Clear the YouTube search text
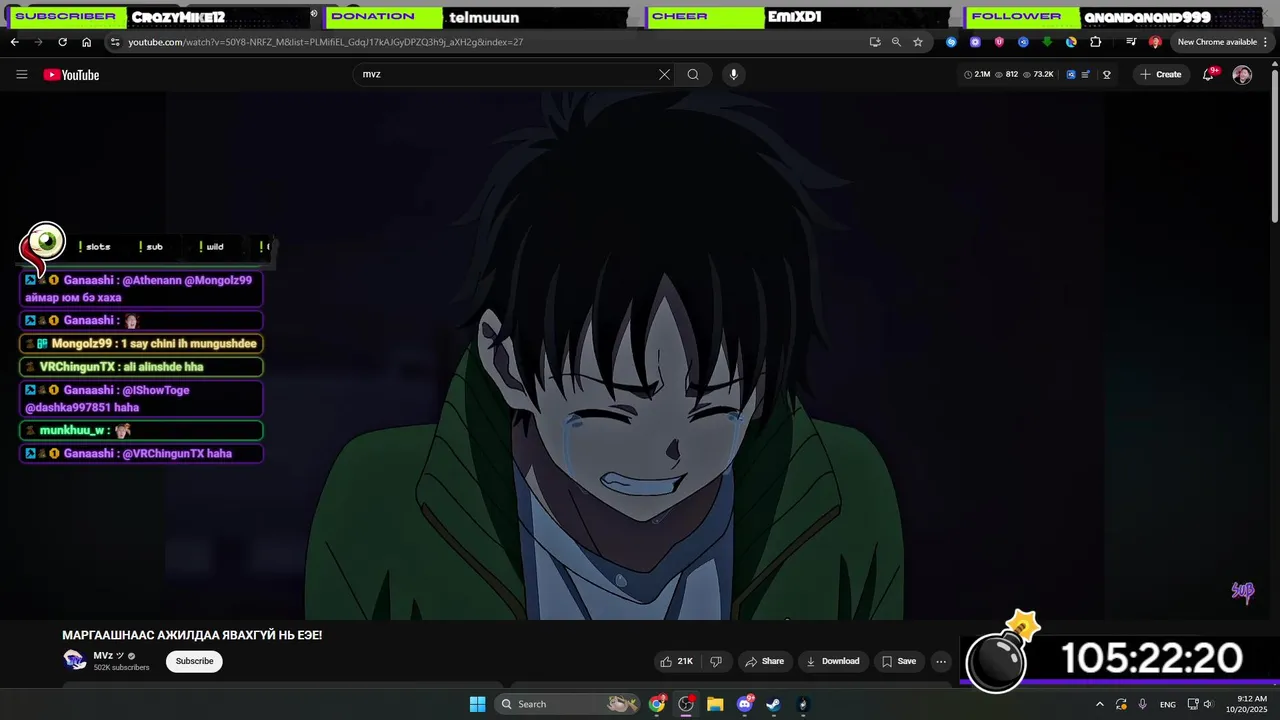This screenshot has height=720, width=1280. pyautogui.click(x=664, y=74)
